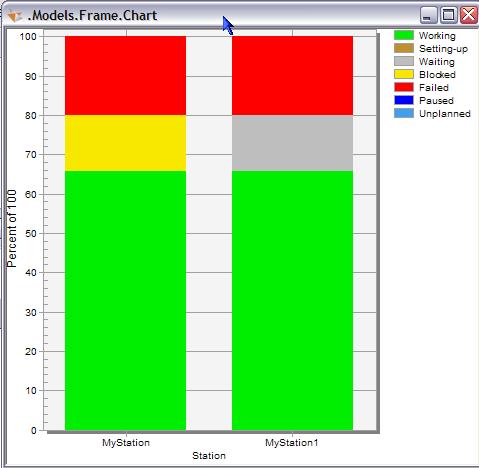Click the green Working legend swatch
The width and height of the screenshot is (479, 468).
coord(404,35)
